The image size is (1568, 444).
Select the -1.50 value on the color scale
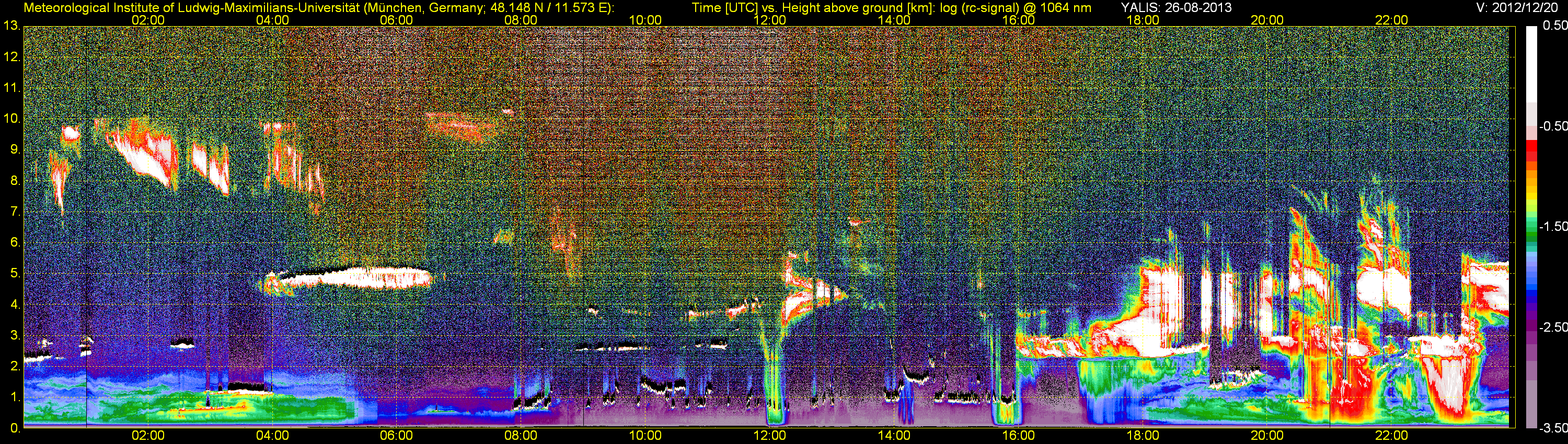pos(1553,226)
